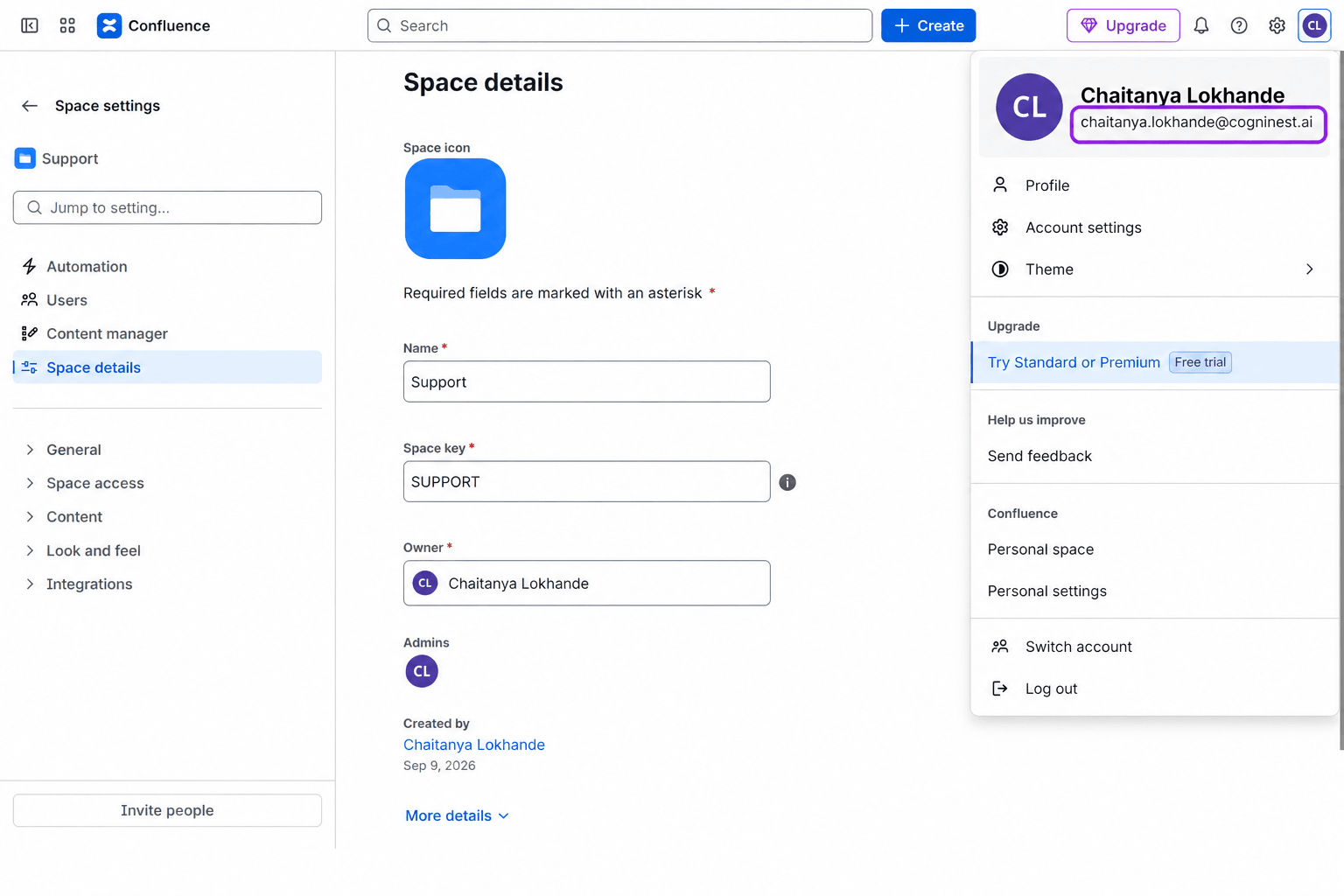Select Space details in the sidebar

(167, 367)
